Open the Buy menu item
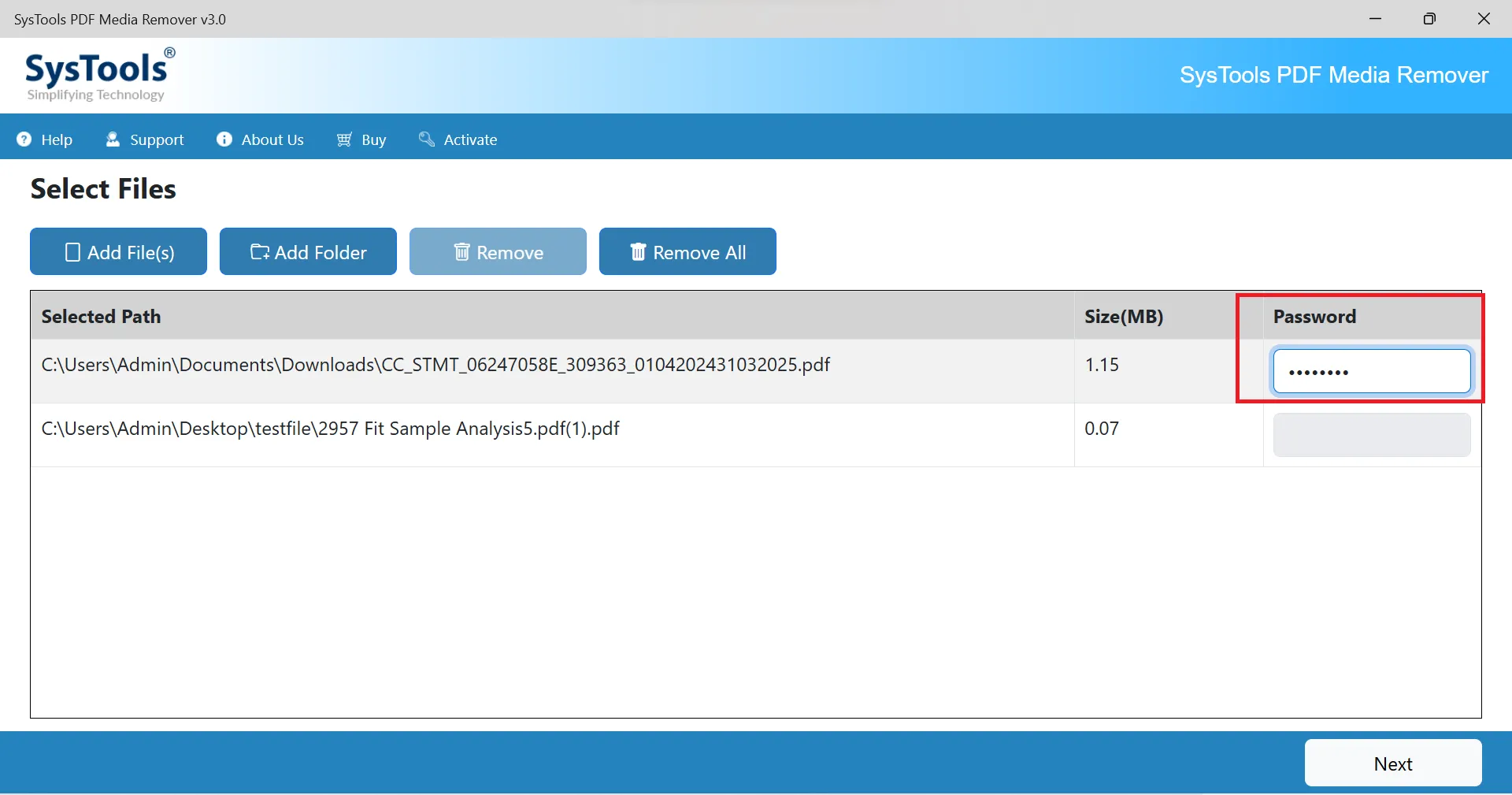Image resolution: width=1512 pixels, height=795 pixels. pos(374,140)
